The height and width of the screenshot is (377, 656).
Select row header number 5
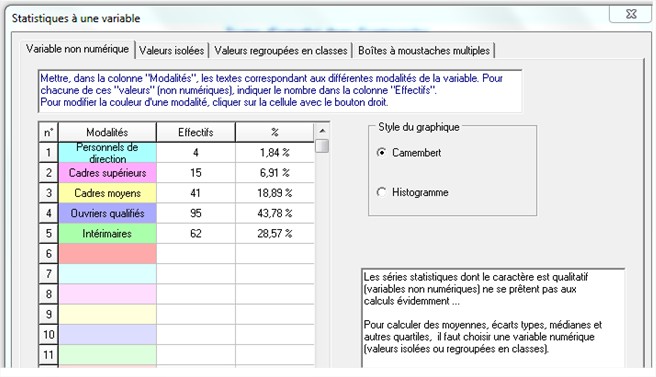coord(49,233)
